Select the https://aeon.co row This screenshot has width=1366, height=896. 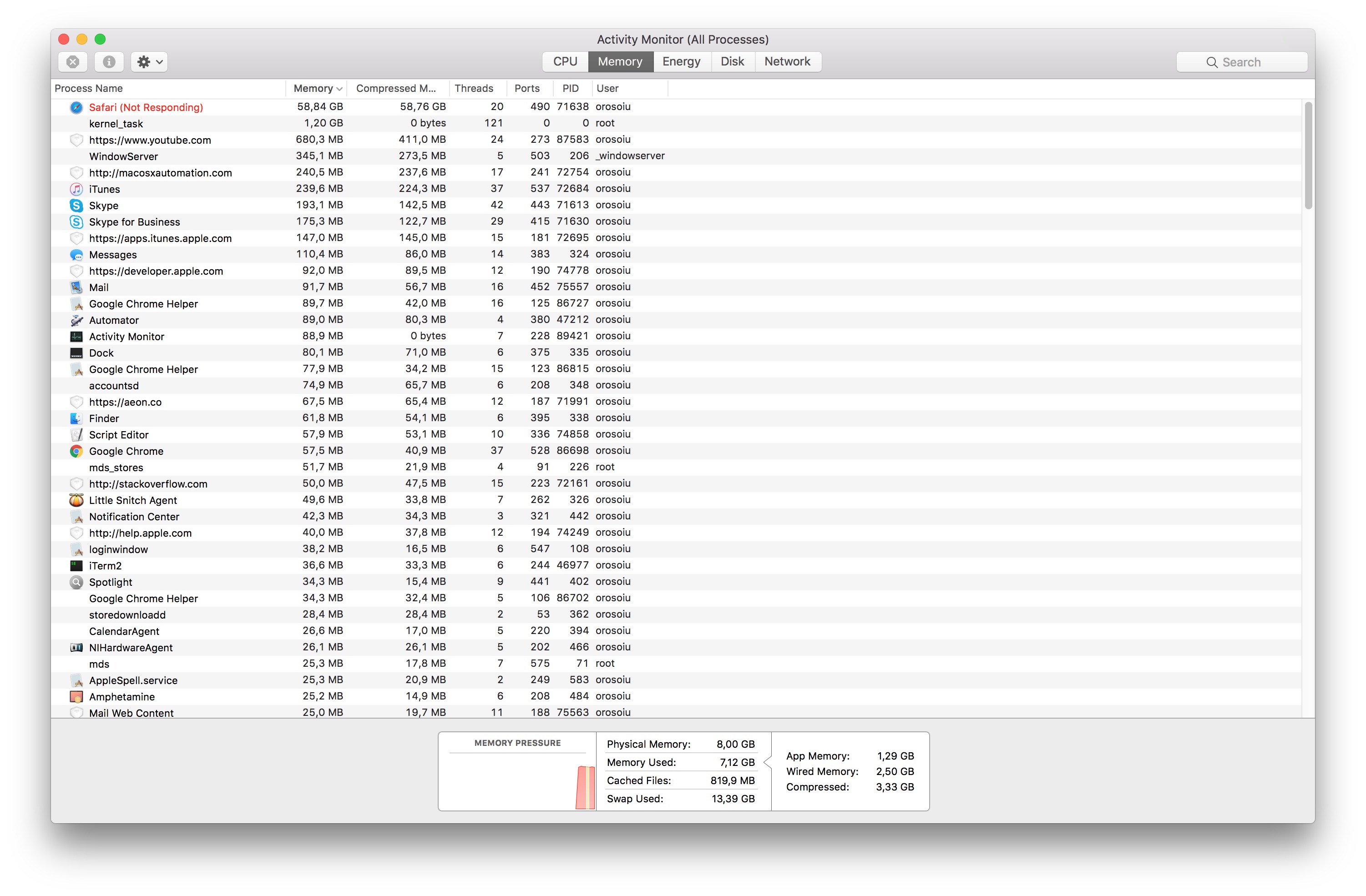pyautogui.click(x=676, y=402)
